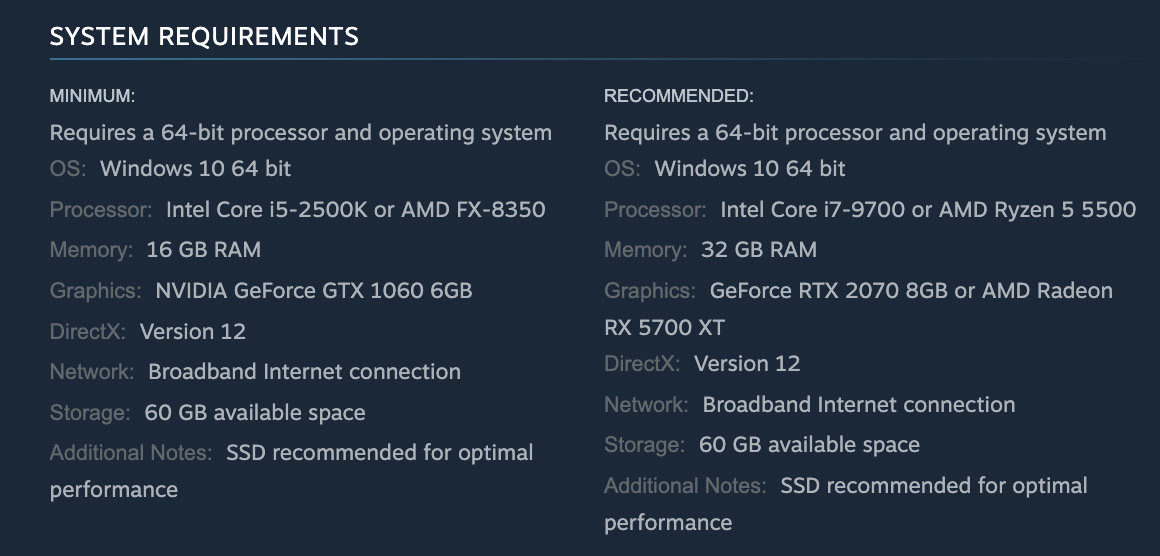Click the RECOMMENDED: column label
The image size is (1160, 556).
tap(679, 95)
